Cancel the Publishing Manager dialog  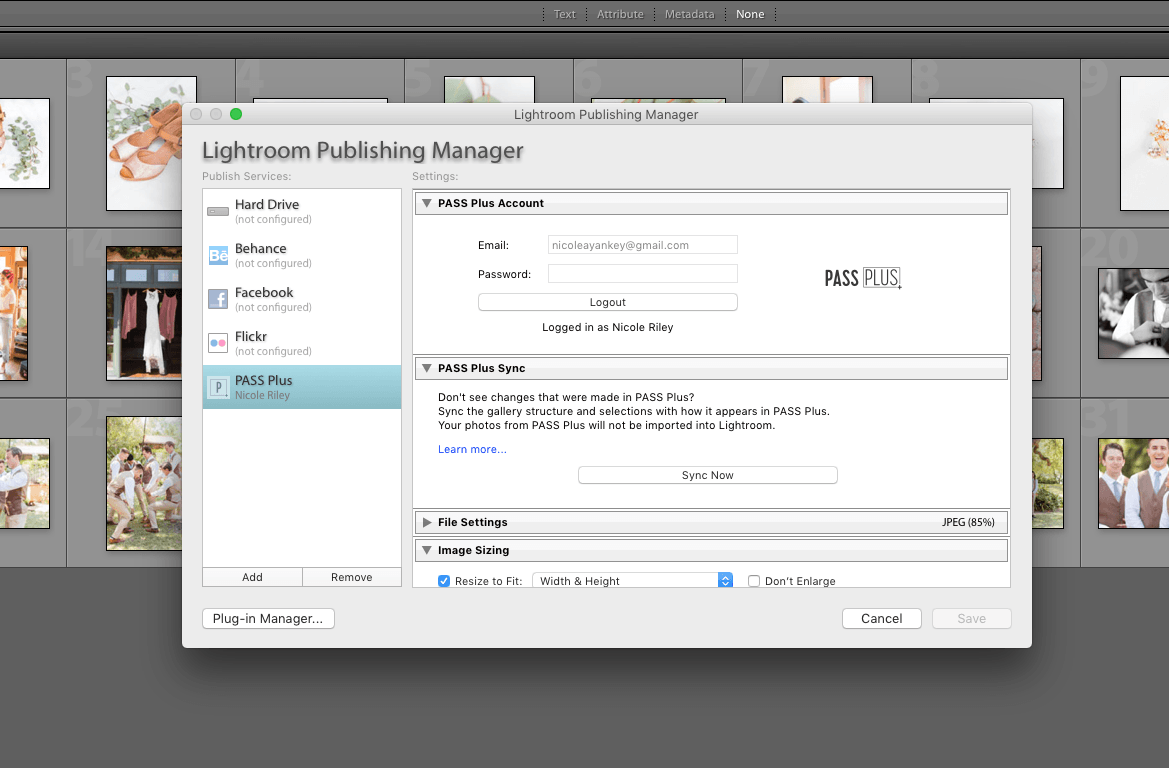[x=882, y=619]
